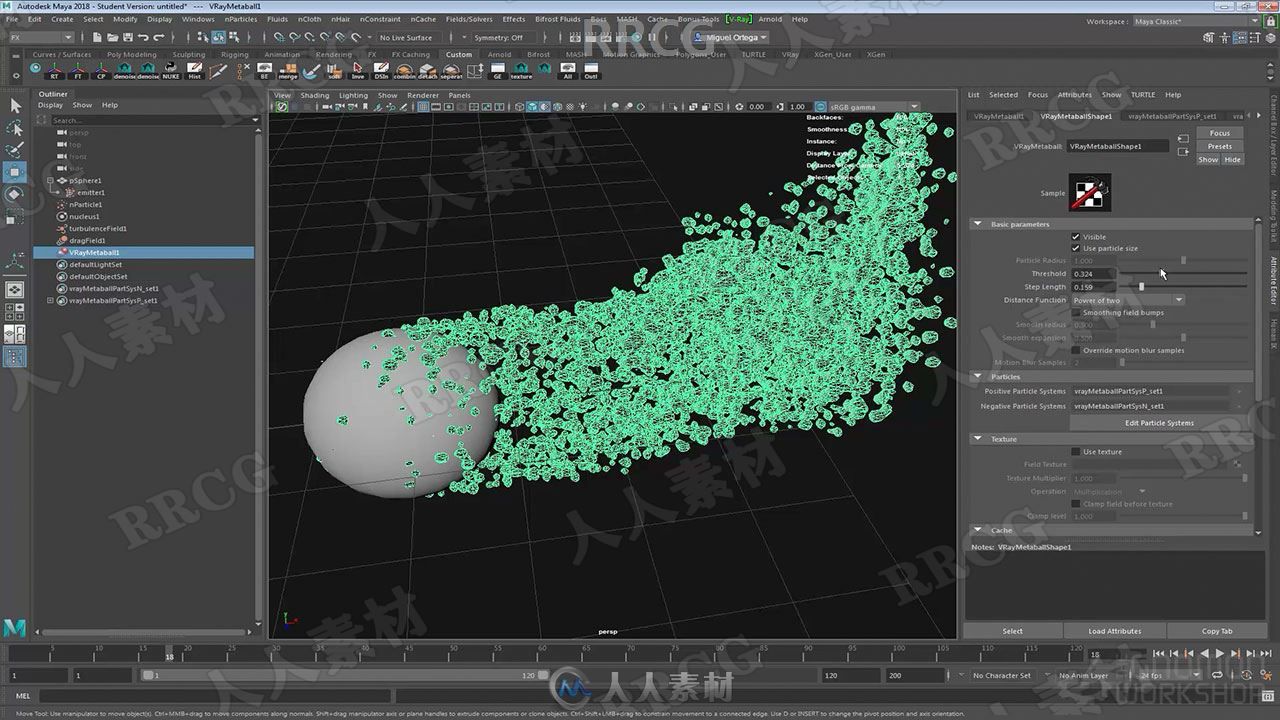Image resolution: width=1280 pixels, height=720 pixels.
Task: Click the Hist shelf icon
Action: [195, 71]
